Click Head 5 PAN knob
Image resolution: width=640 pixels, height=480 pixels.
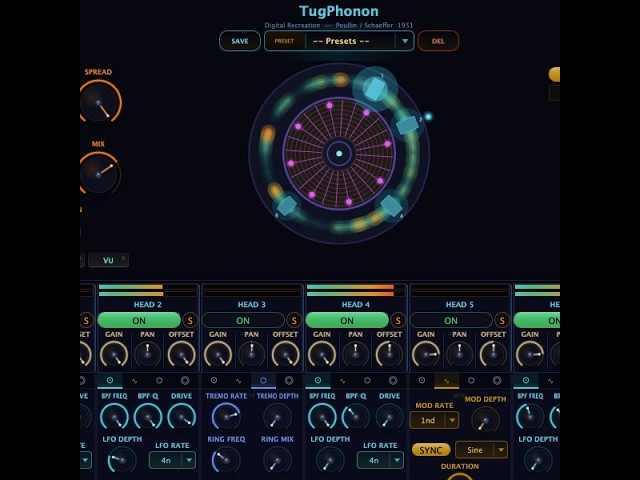pyautogui.click(x=460, y=354)
